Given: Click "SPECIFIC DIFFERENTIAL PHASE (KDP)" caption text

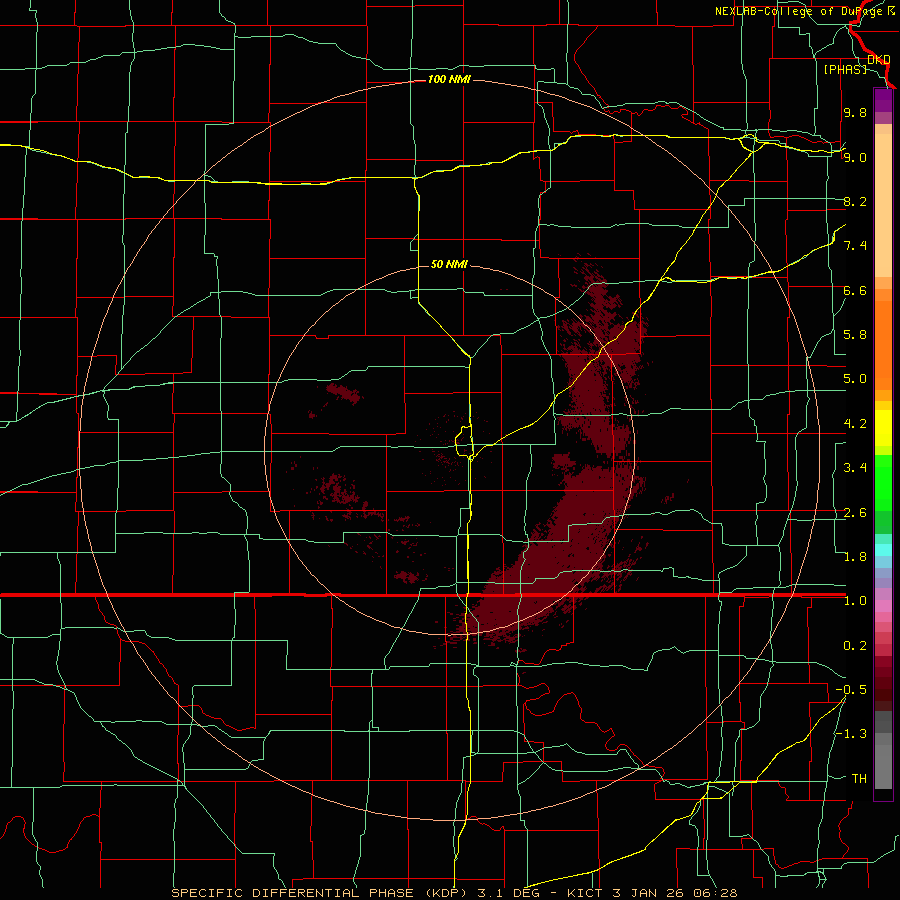Looking at the screenshot, I should coord(322,893).
